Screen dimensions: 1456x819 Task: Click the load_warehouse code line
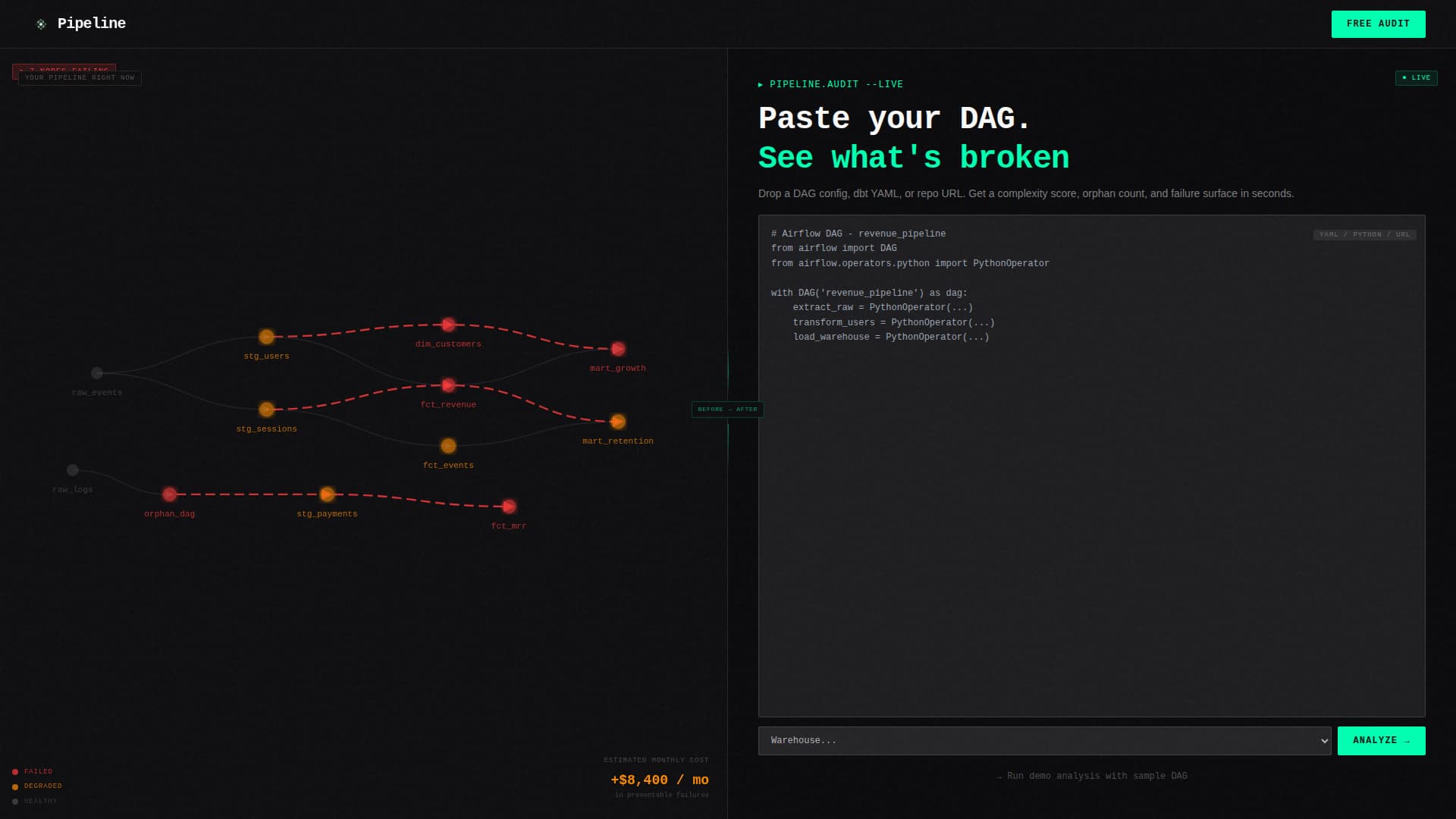point(891,337)
